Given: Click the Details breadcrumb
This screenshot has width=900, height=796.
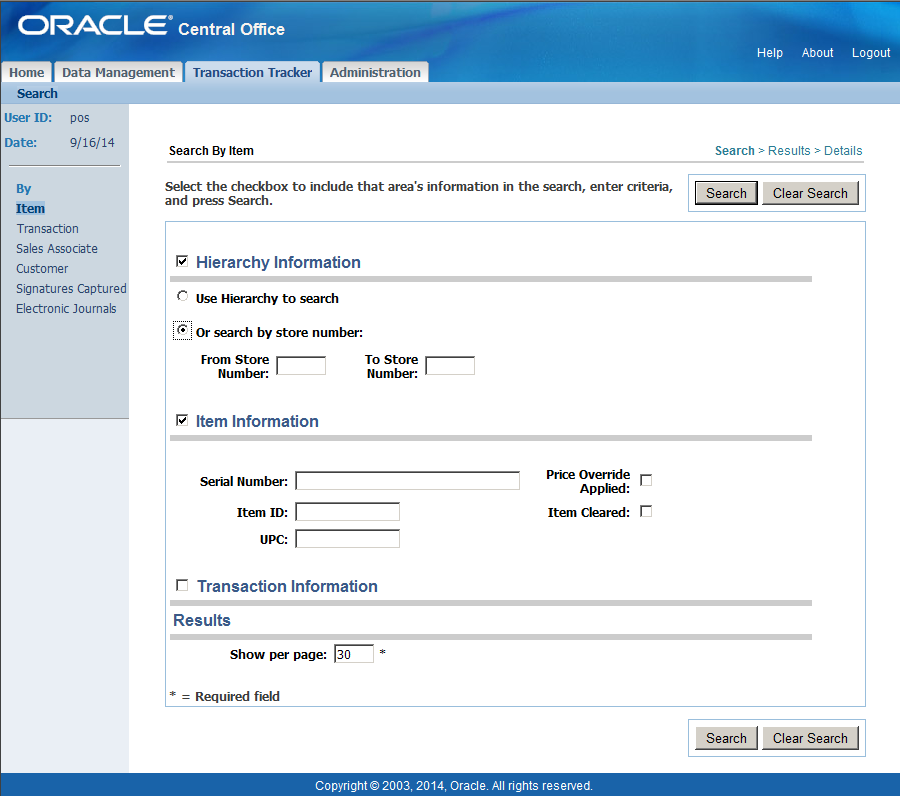Looking at the screenshot, I should (843, 150).
